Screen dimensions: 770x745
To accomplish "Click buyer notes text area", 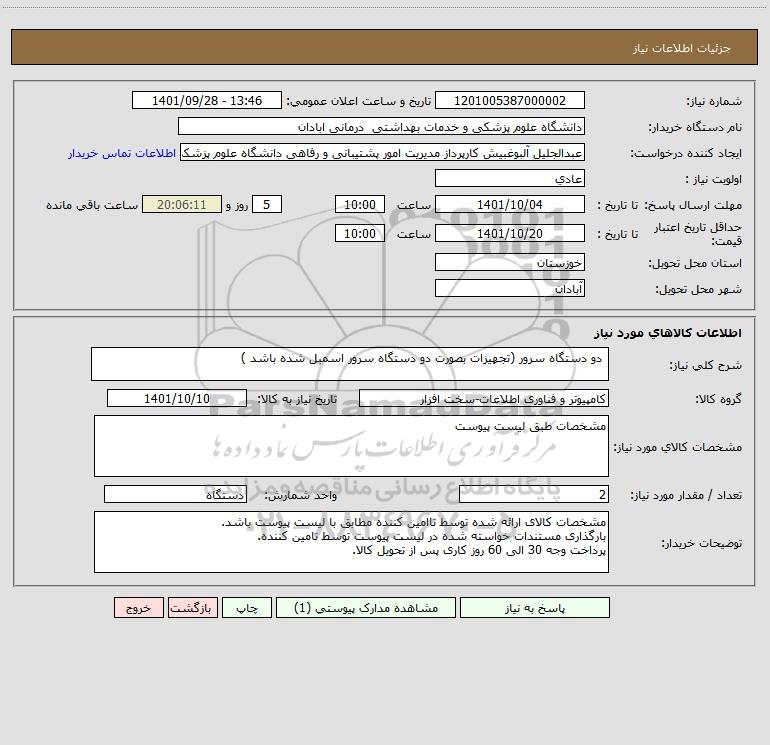I will click(351, 542).
